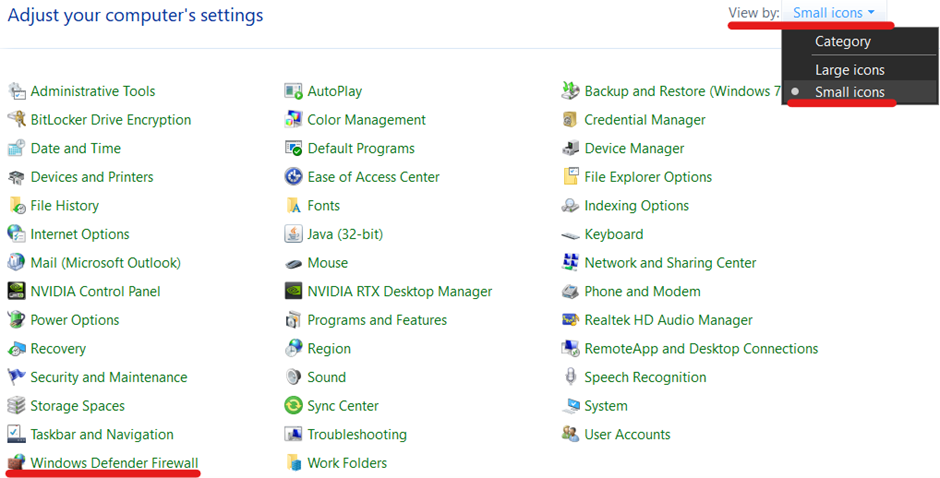The image size is (940, 478).
Task: Expand the View by Small icons dropdown
Action: click(x=833, y=13)
